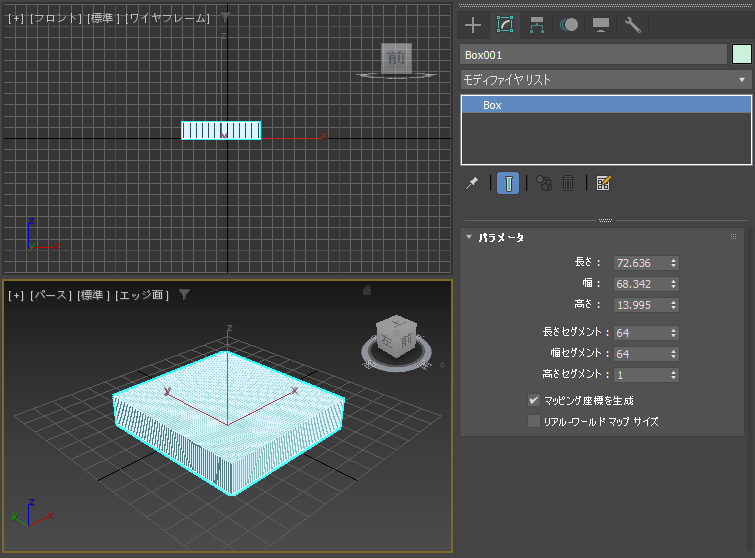Click the 前 ViewCube face in front viewport

[x=396, y=58]
